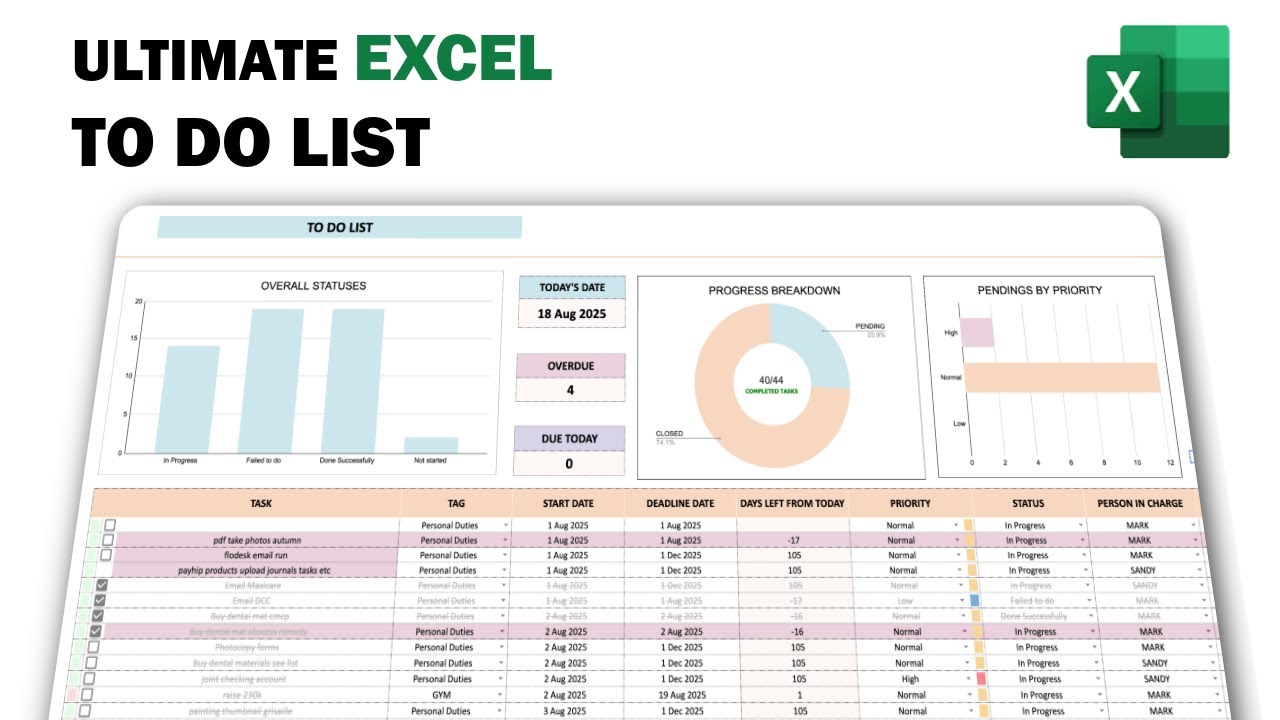Viewport: 1280px width, 720px height.
Task: Click the PENDINGS BY PRIORITY chart title
Action: pos(1040,290)
